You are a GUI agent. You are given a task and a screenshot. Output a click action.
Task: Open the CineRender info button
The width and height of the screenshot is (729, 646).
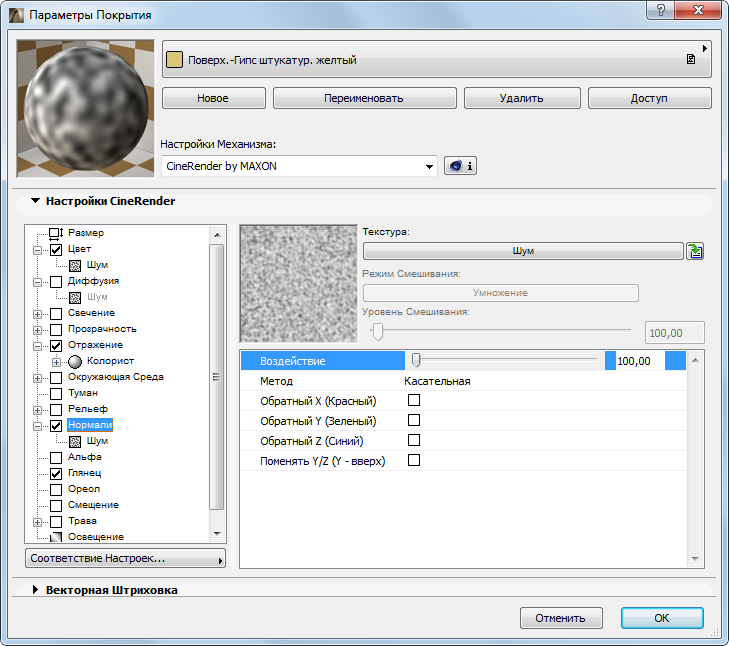click(460, 166)
